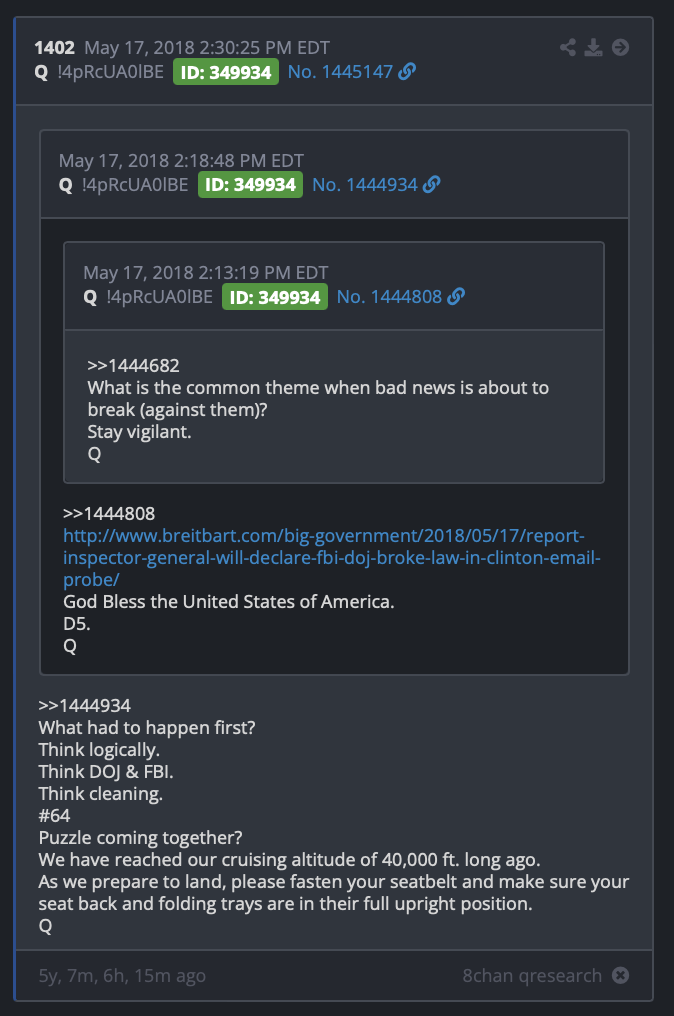Click the >>1444682 reply reference
The width and height of the screenshot is (674, 1016).
tap(134, 365)
